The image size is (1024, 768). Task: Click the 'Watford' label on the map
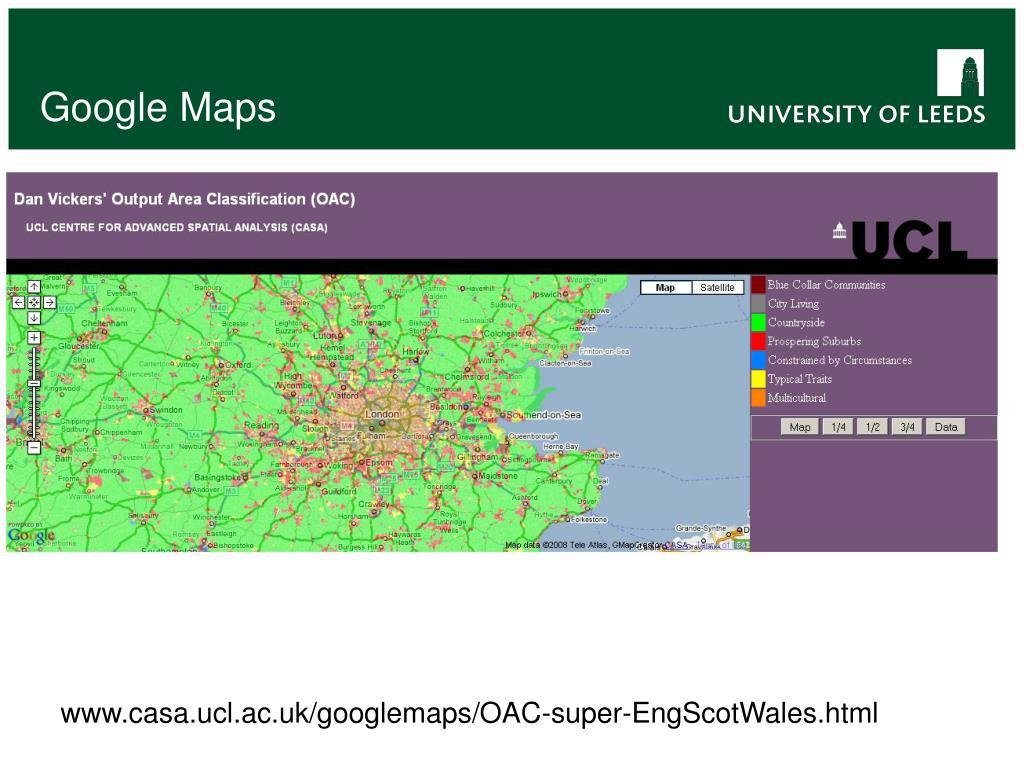click(344, 396)
